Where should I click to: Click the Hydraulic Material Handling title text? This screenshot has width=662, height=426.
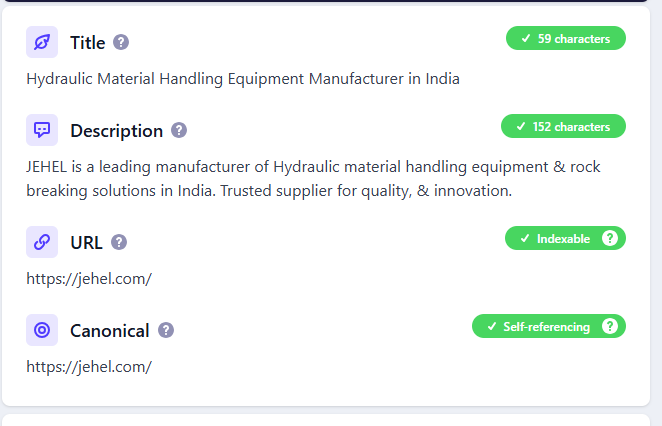tap(243, 79)
